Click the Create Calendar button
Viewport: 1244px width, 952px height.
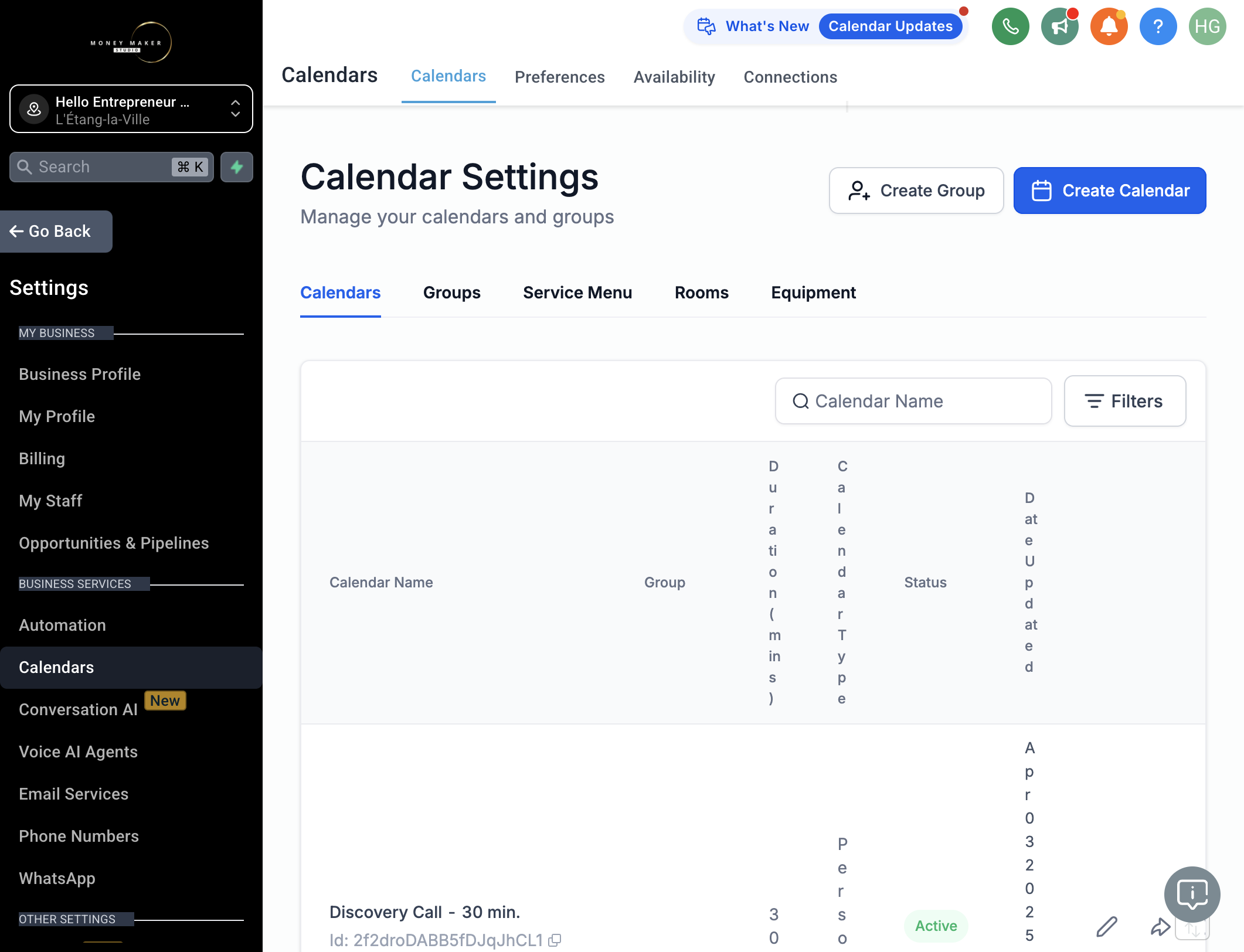(x=1109, y=191)
